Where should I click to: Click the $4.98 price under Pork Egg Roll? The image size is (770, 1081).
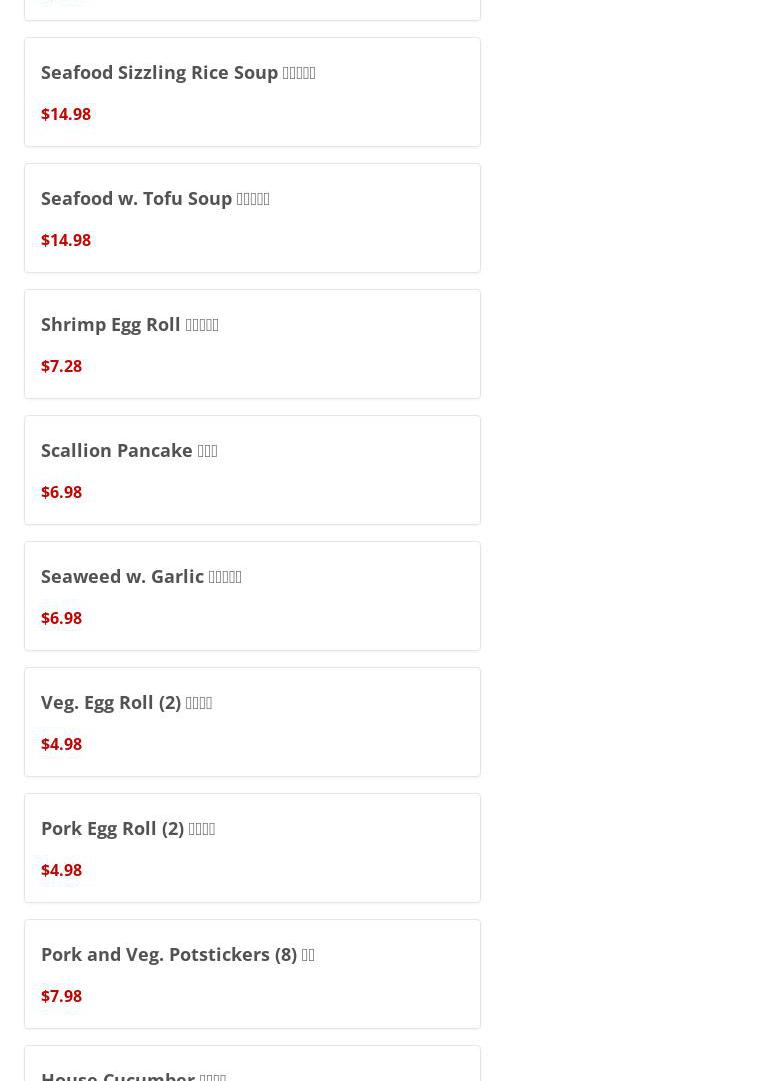click(x=61, y=870)
